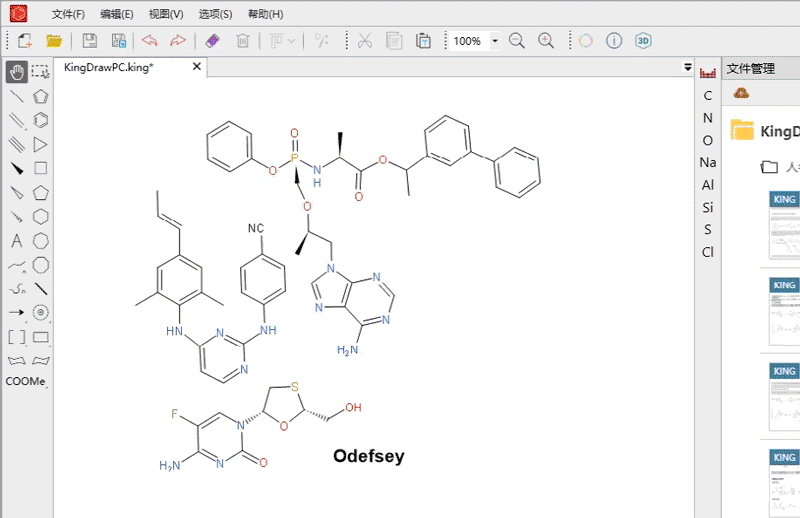800x518 pixels.
Task: Insert the COOMe group template
Action: coord(26,381)
